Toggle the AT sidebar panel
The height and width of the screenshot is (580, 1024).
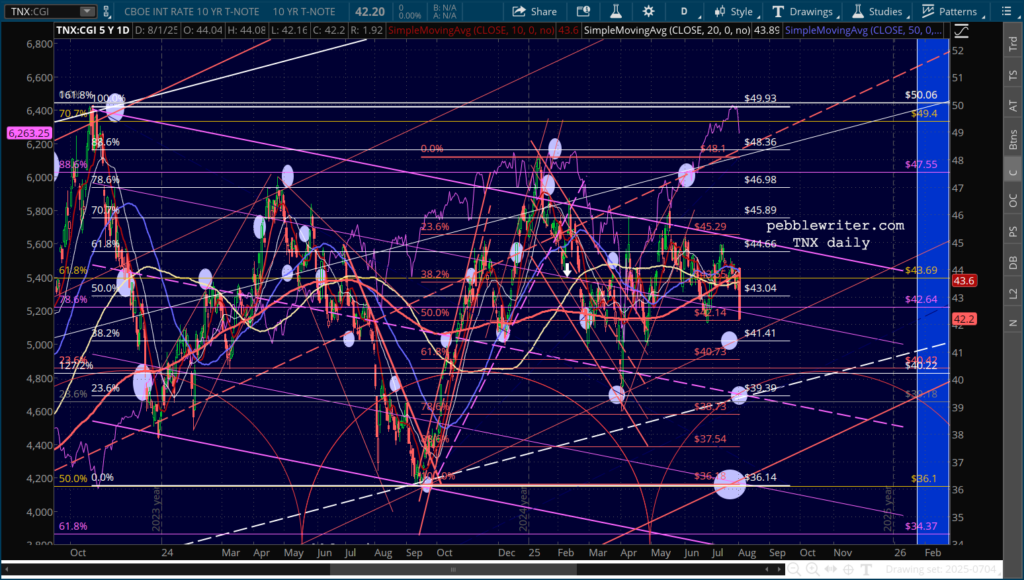click(1012, 103)
